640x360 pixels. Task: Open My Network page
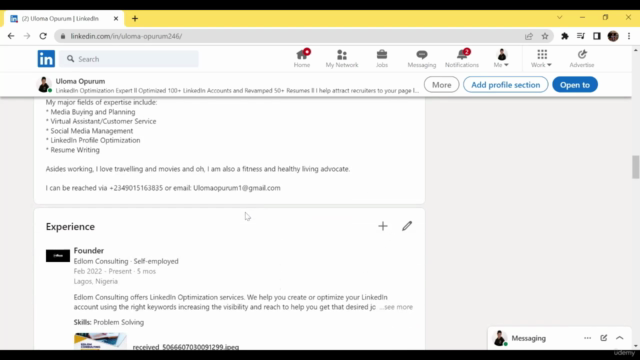point(342,58)
